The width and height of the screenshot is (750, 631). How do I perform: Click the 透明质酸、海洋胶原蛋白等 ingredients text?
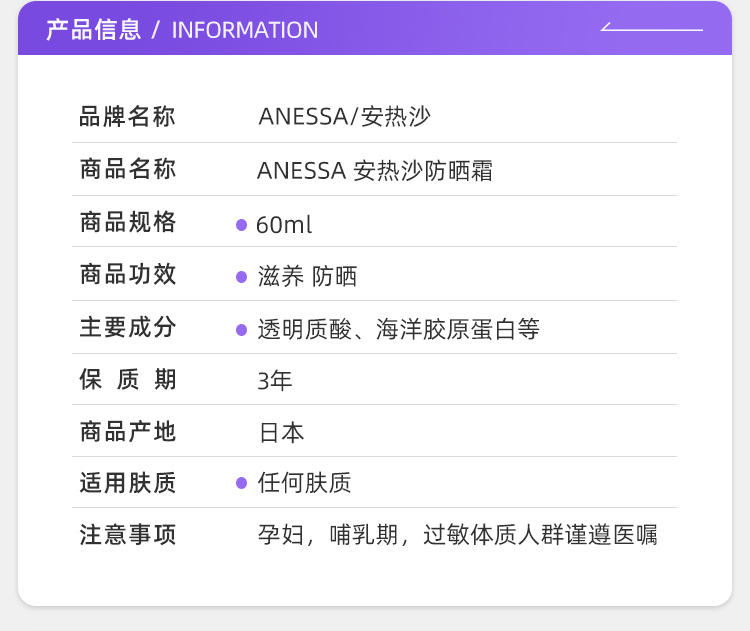398,329
